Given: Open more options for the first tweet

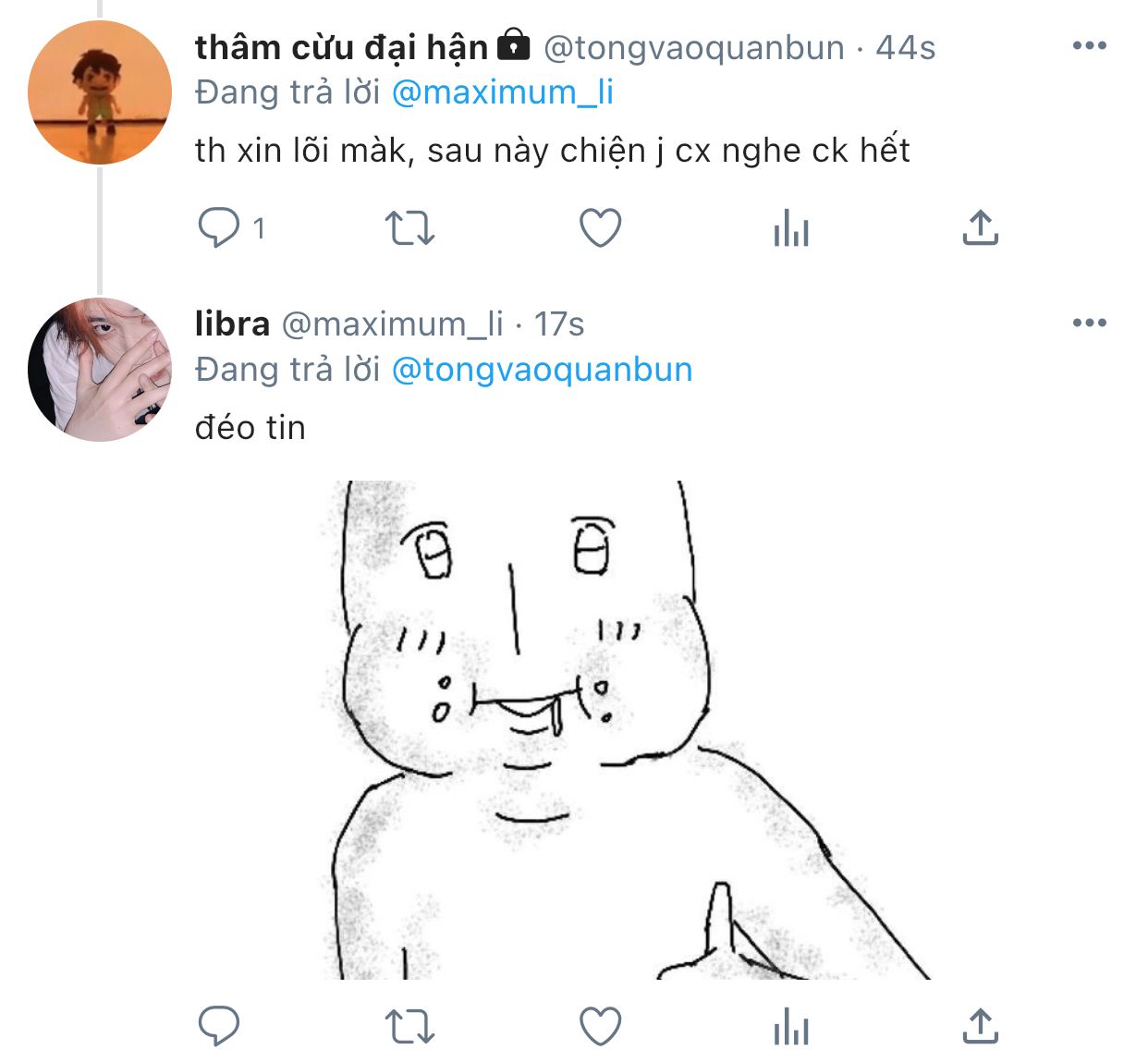Looking at the screenshot, I should [1090, 45].
